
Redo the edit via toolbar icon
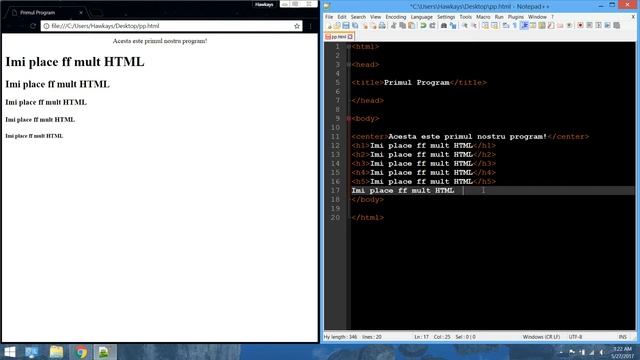(x=432, y=26)
